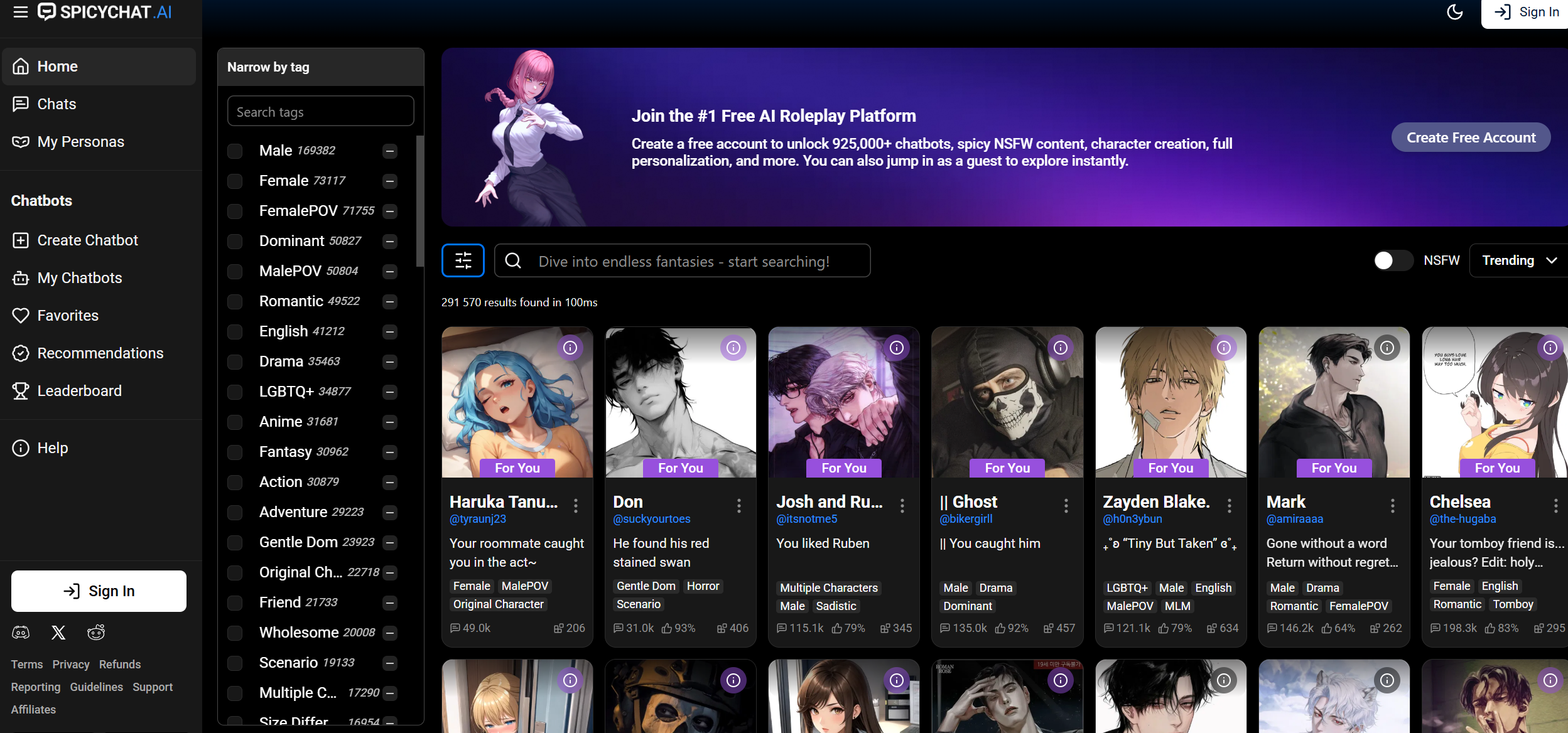Click the Sadistic tag on Josh card
This screenshot has width=1568, height=733.
click(x=835, y=606)
